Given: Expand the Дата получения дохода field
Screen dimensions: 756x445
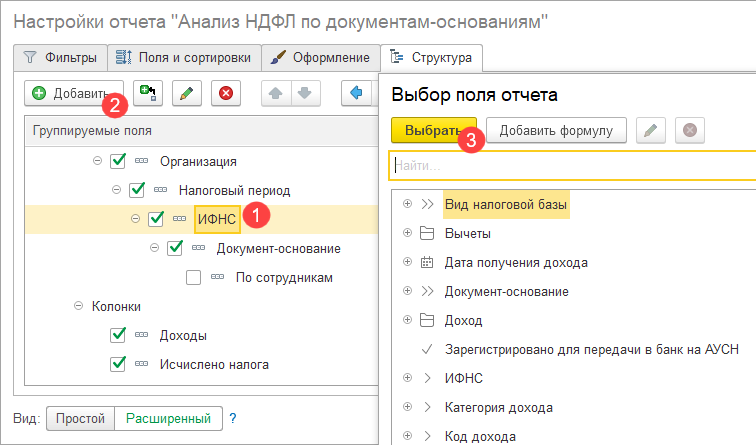Looking at the screenshot, I should click(x=407, y=262).
